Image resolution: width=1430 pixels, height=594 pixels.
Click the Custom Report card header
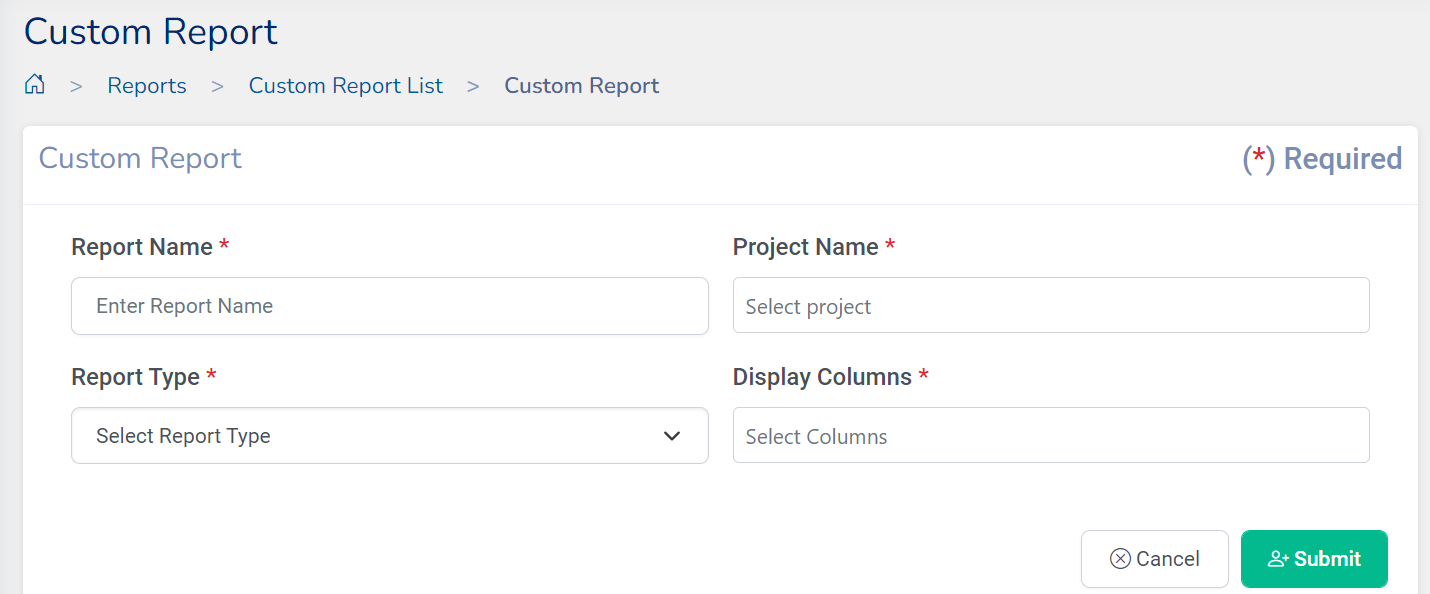coord(140,159)
